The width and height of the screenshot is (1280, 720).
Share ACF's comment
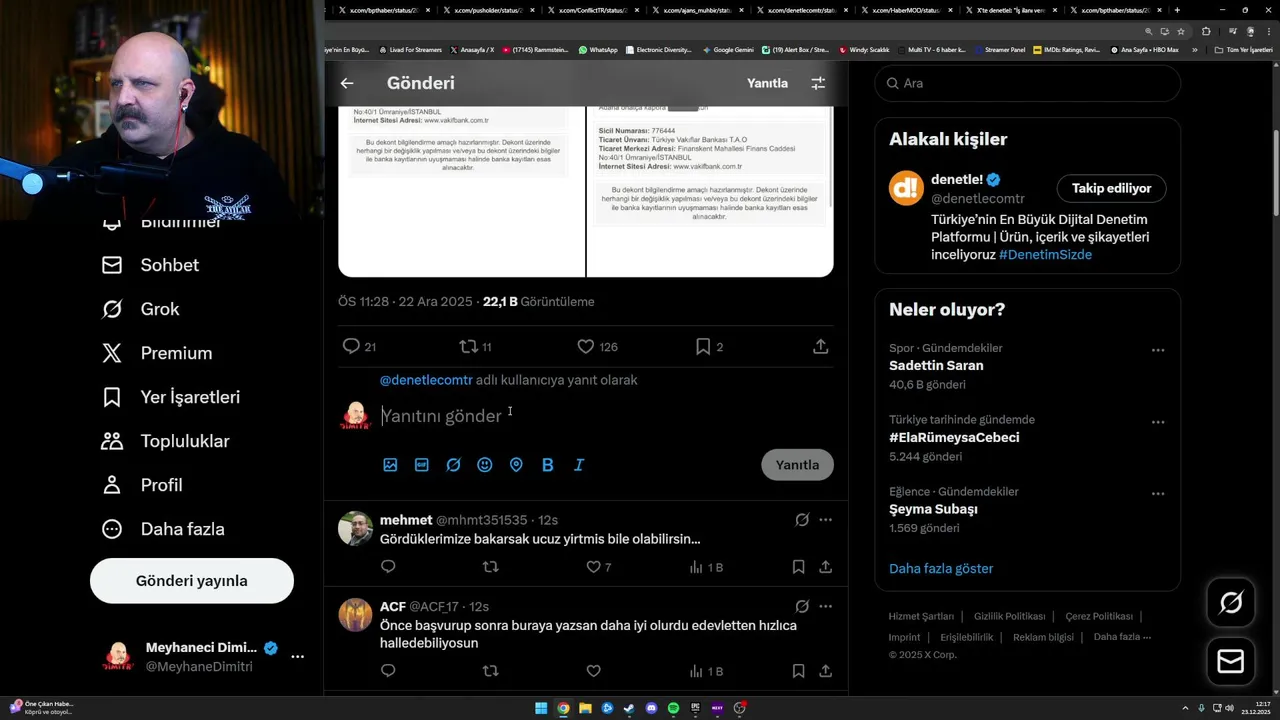click(x=825, y=671)
